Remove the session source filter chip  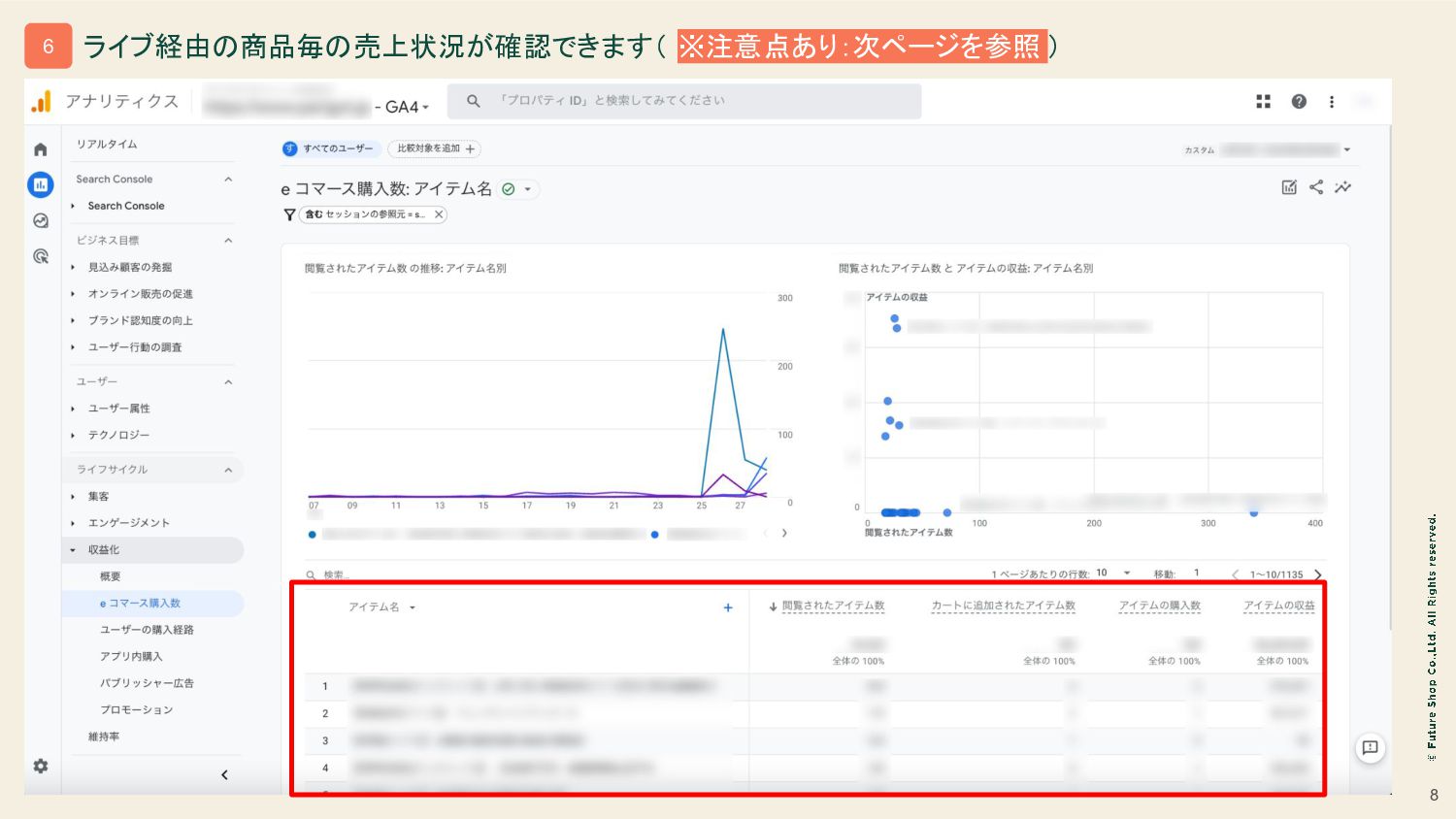(x=439, y=214)
